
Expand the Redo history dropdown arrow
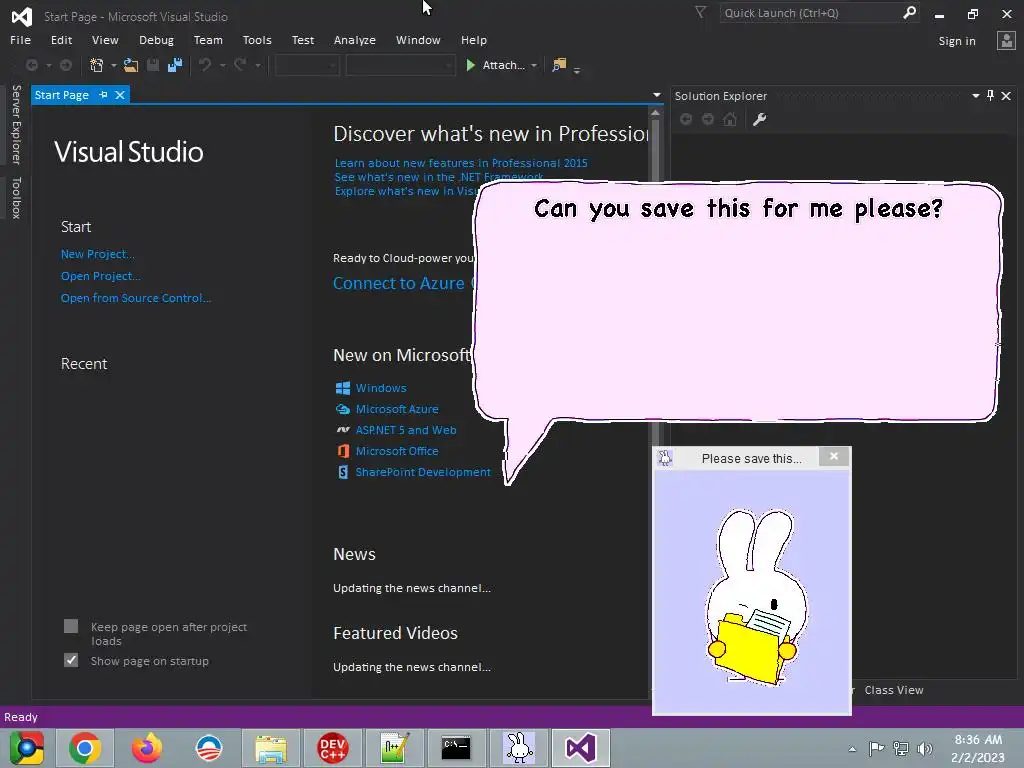click(x=258, y=66)
